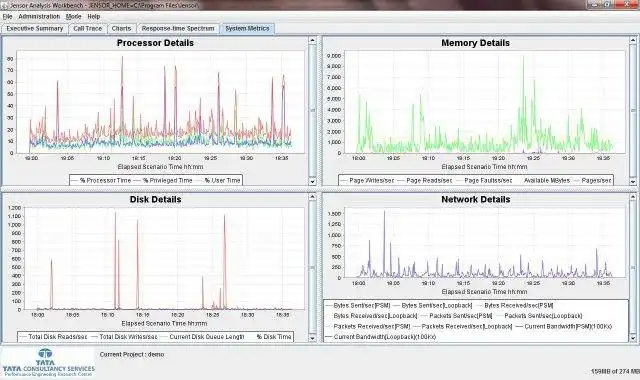Open the File menu
Screen dimensions: 640x380
[7, 17]
